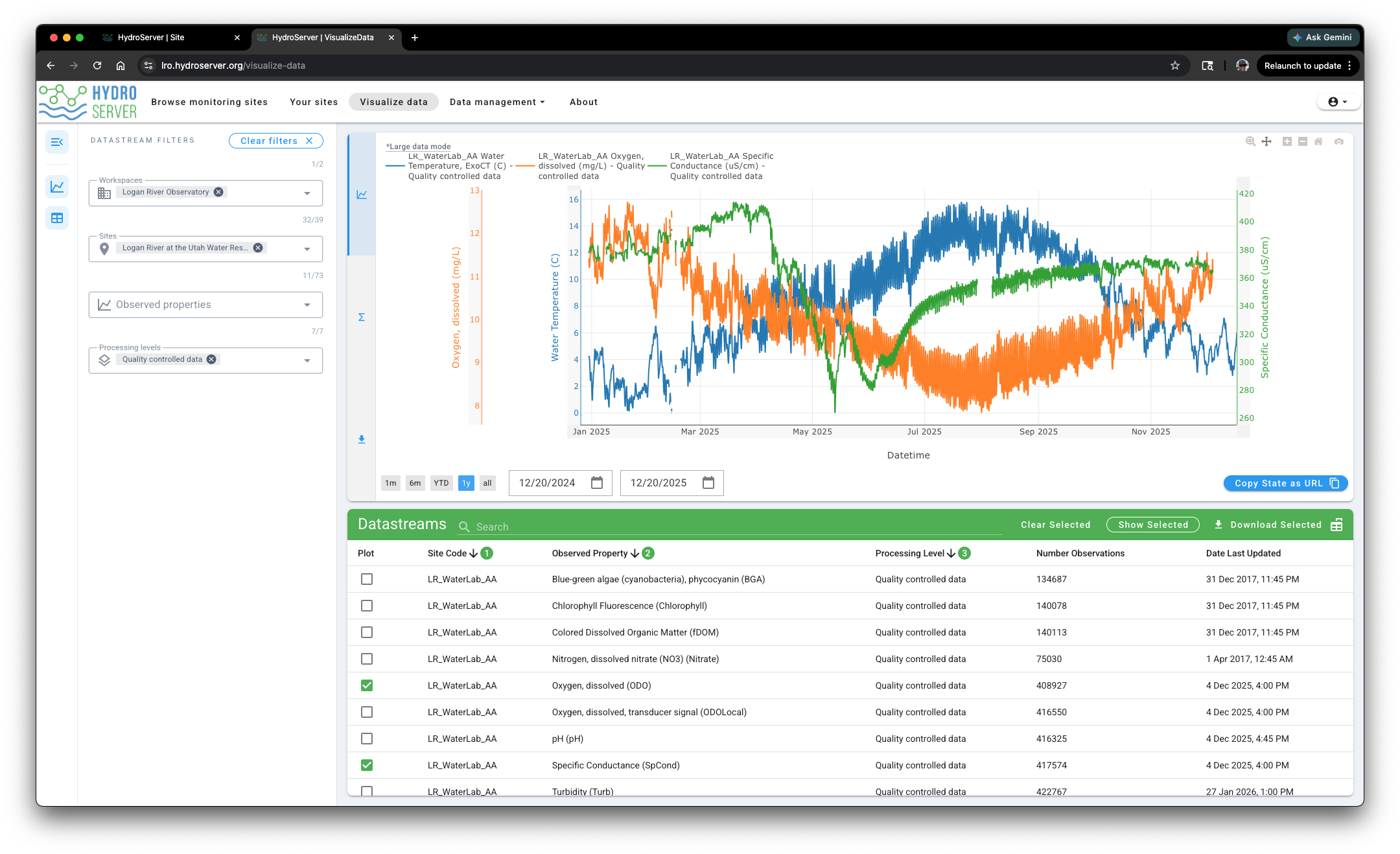Select 1m time range
Screen dimensions: 1400x854
pyautogui.click(x=391, y=483)
